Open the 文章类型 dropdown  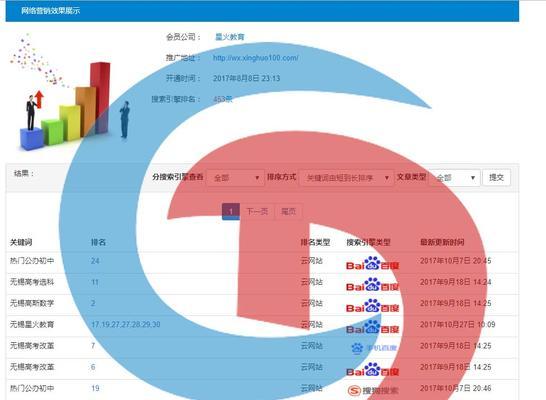click(454, 178)
